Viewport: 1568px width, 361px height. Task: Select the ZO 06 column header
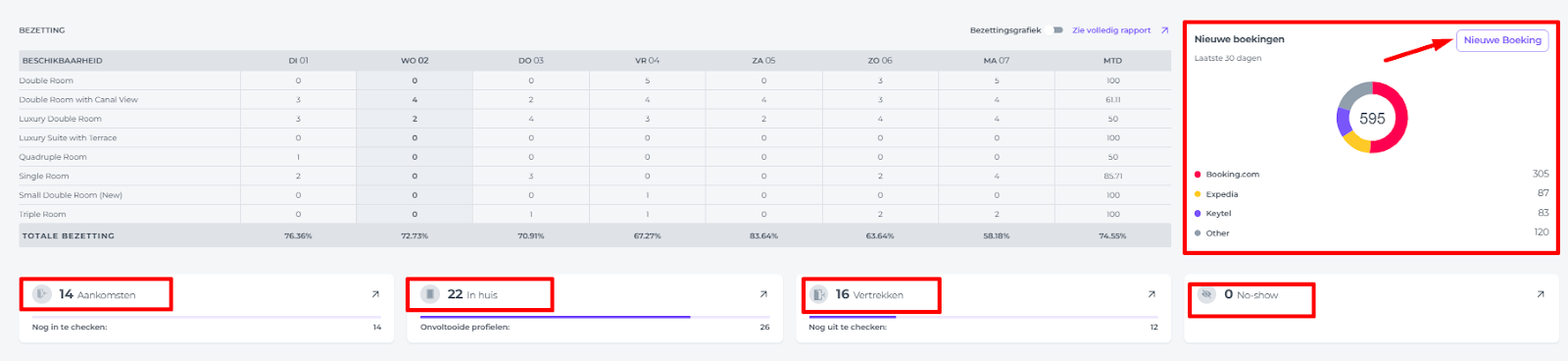[x=880, y=61]
